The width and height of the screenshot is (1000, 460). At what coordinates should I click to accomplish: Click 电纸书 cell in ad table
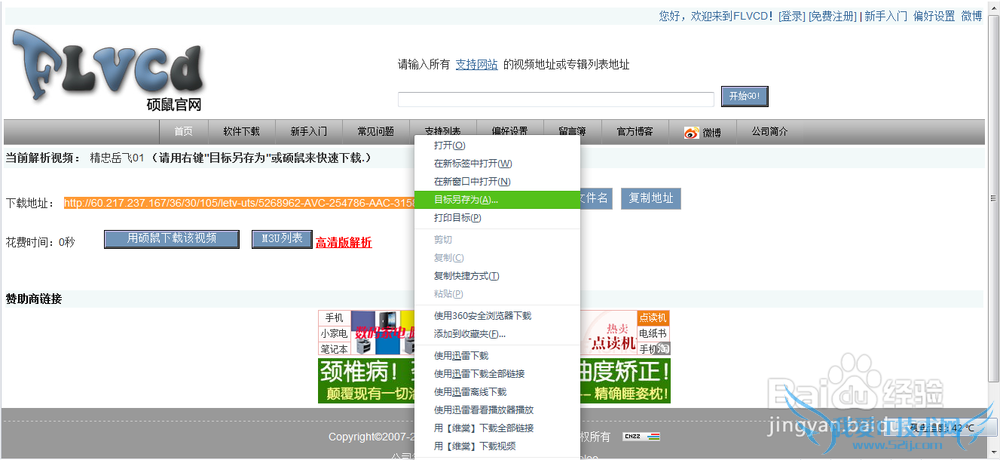pyautogui.click(x=653, y=333)
